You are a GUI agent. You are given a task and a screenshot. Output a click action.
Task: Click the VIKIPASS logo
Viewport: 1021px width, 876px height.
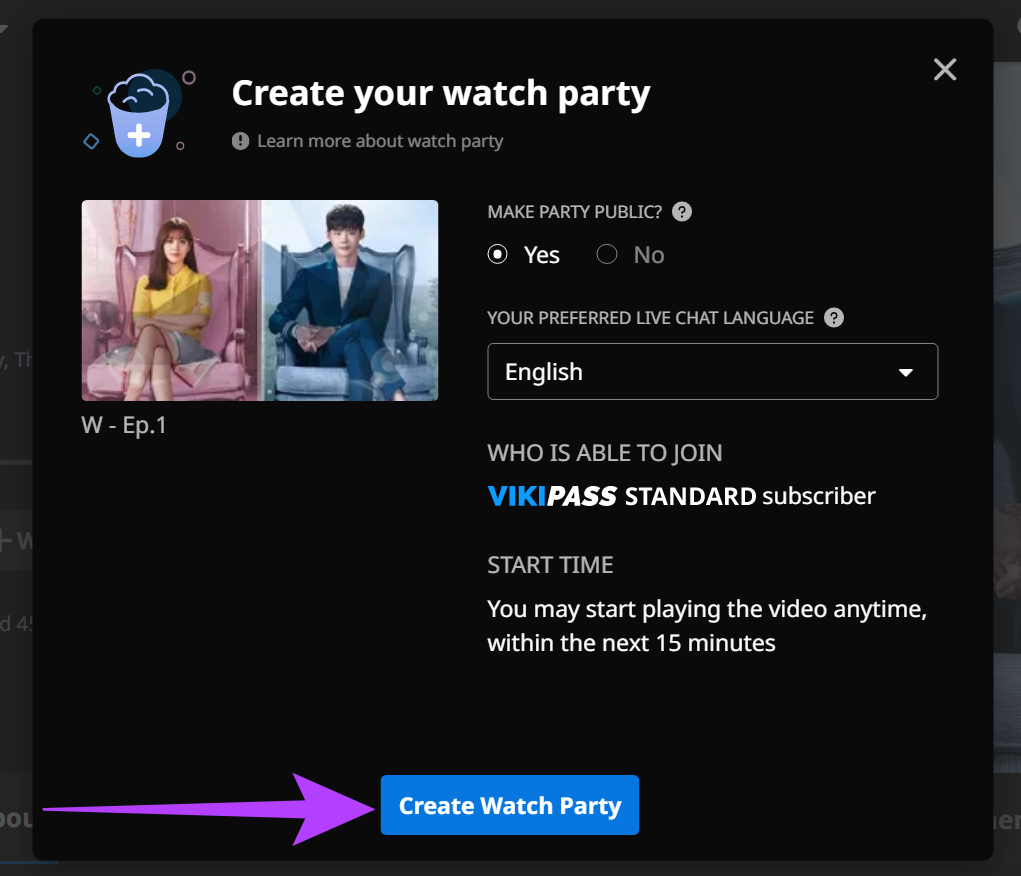[552, 496]
